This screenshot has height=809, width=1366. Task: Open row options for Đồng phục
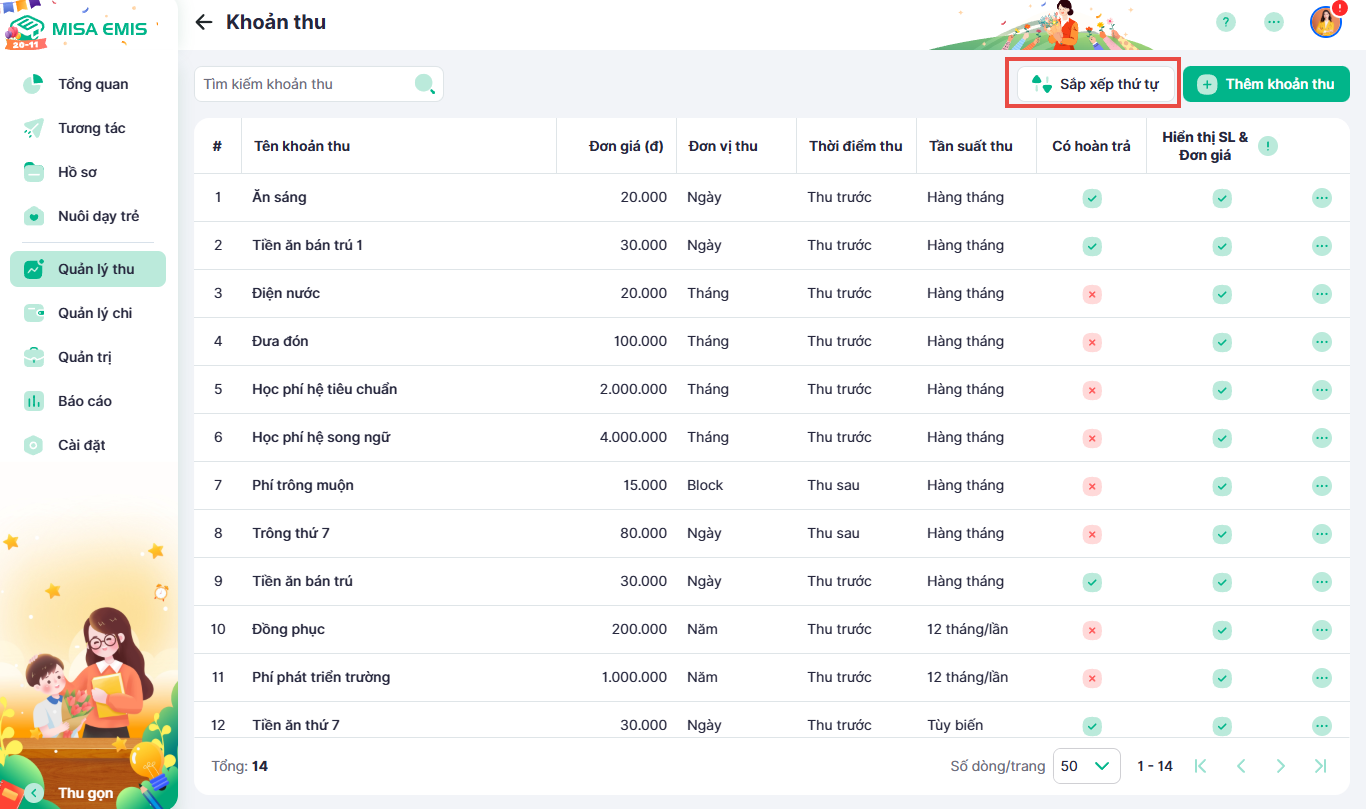1321,630
